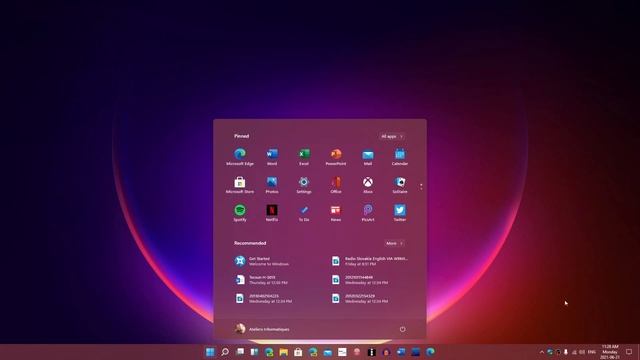Open the notification center icon
Image resolution: width=640 pixels, height=360 pixels.
[x=629, y=352]
